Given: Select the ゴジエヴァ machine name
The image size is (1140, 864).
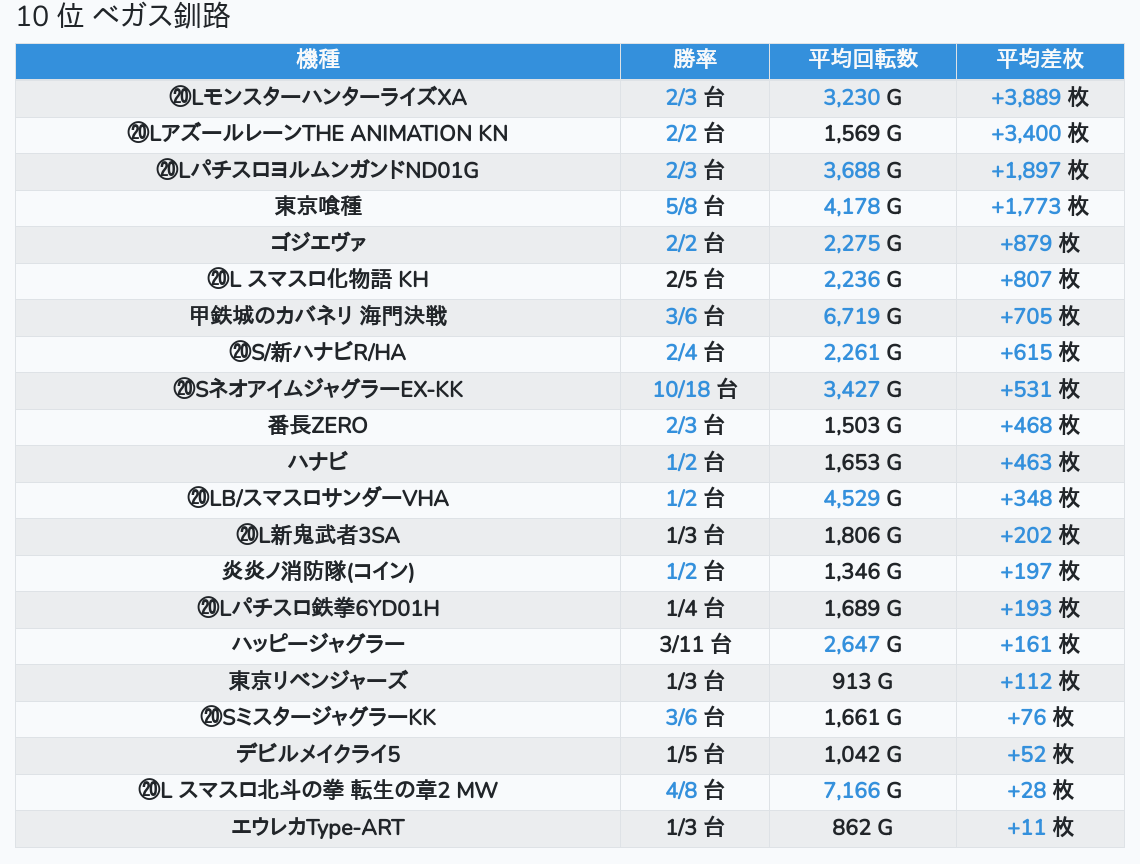Looking at the screenshot, I should (x=318, y=243).
